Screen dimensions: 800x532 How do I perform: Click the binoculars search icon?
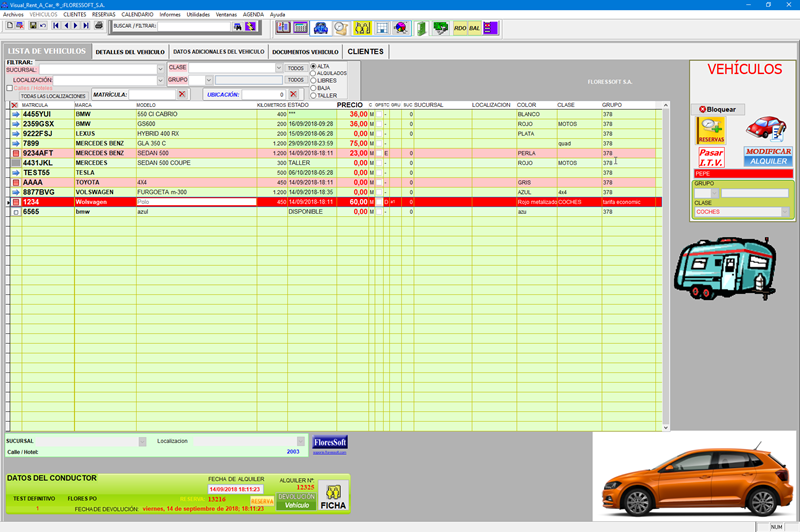tap(238, 27)
